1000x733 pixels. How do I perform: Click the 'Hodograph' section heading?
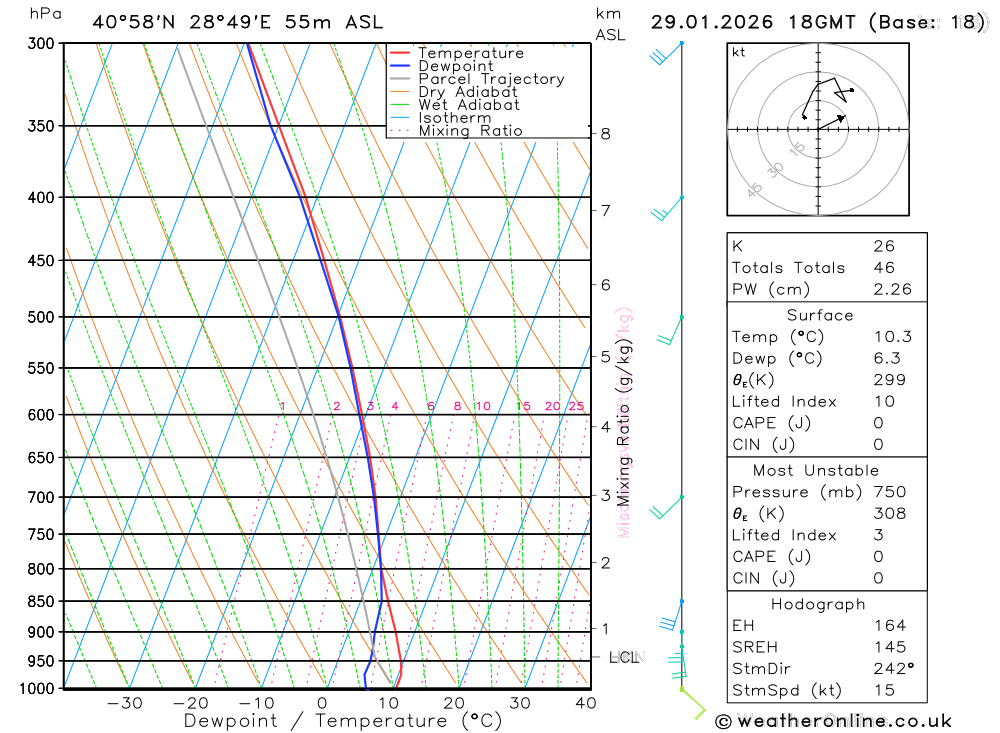coord(818,604)
